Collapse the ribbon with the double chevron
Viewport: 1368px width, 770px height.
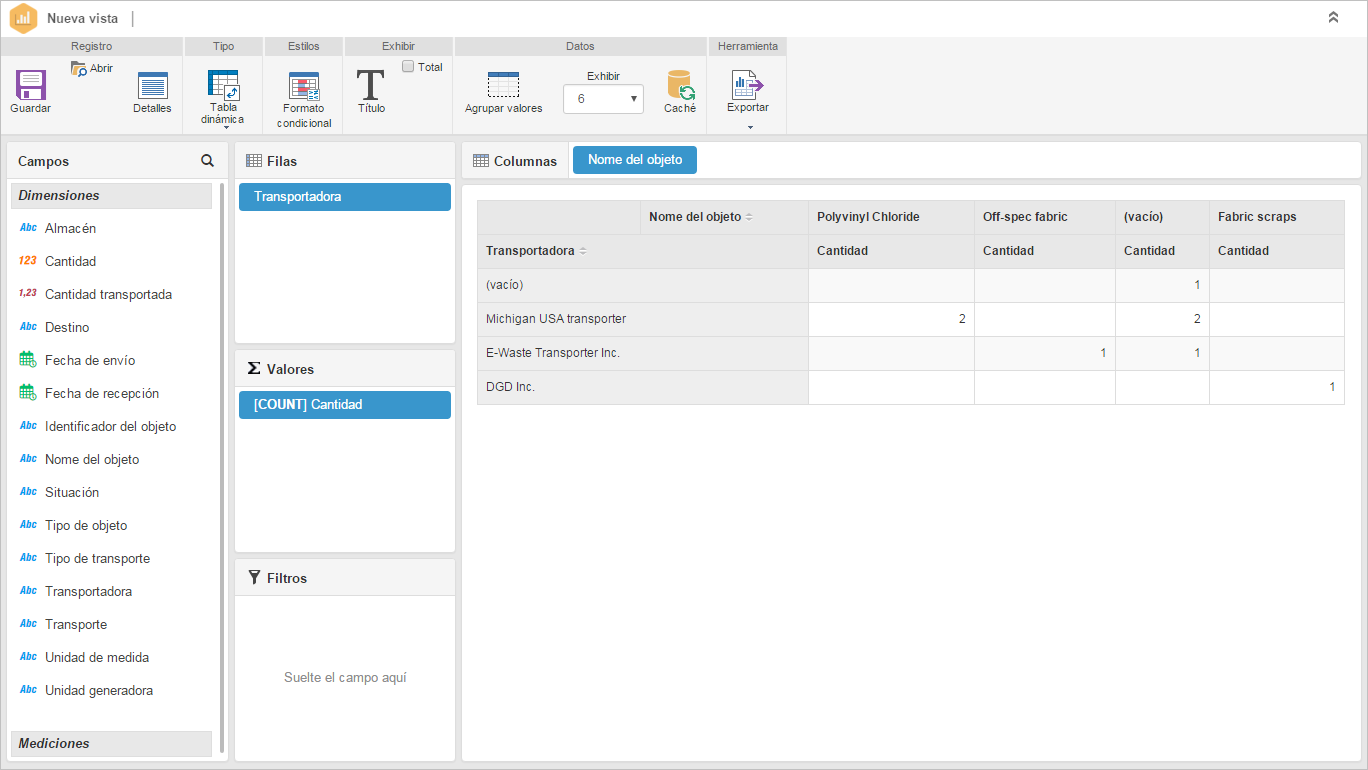coord(1333,17)
